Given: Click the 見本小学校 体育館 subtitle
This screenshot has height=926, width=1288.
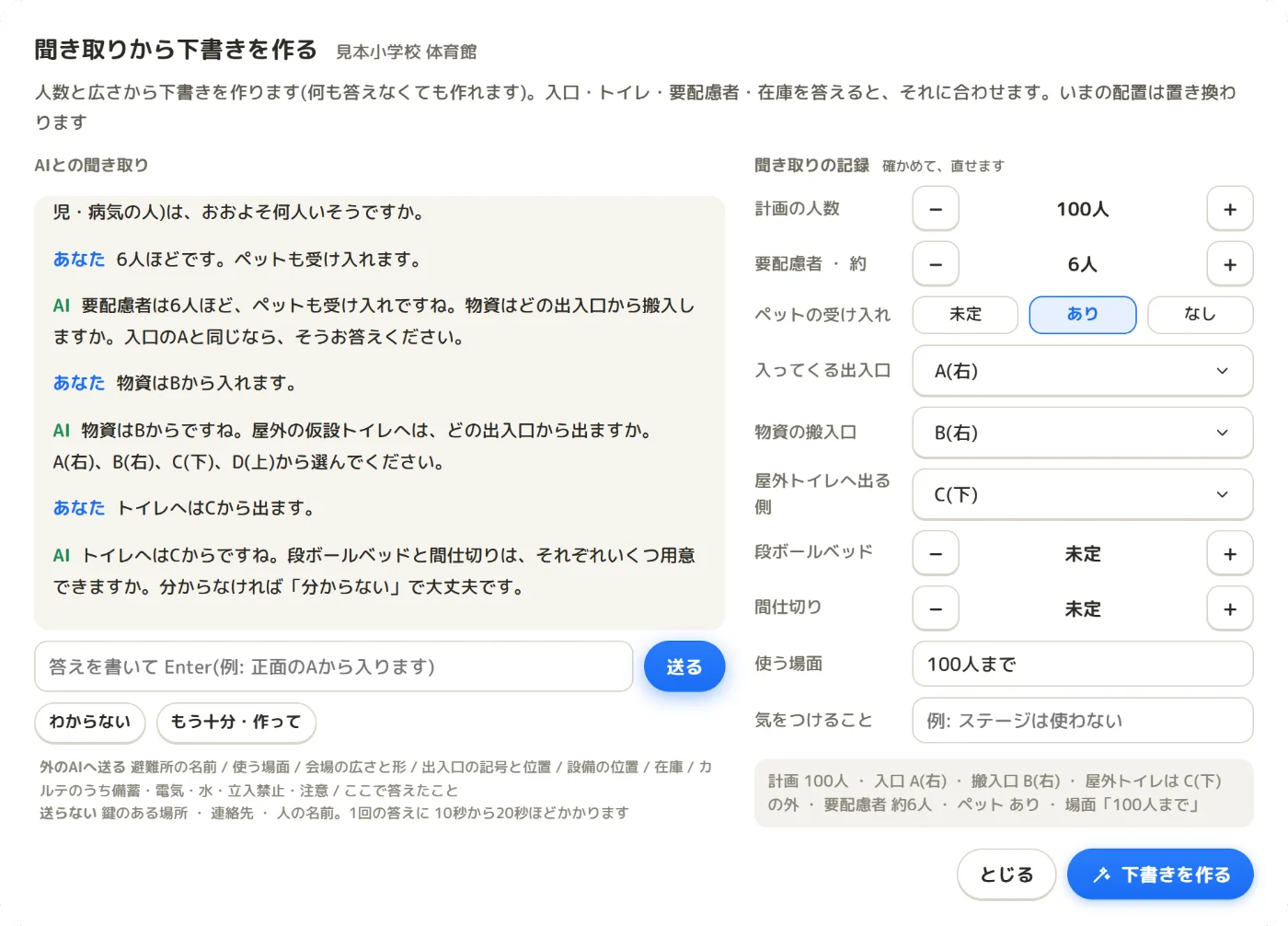Looking at the screenshot, I should 406,52.
